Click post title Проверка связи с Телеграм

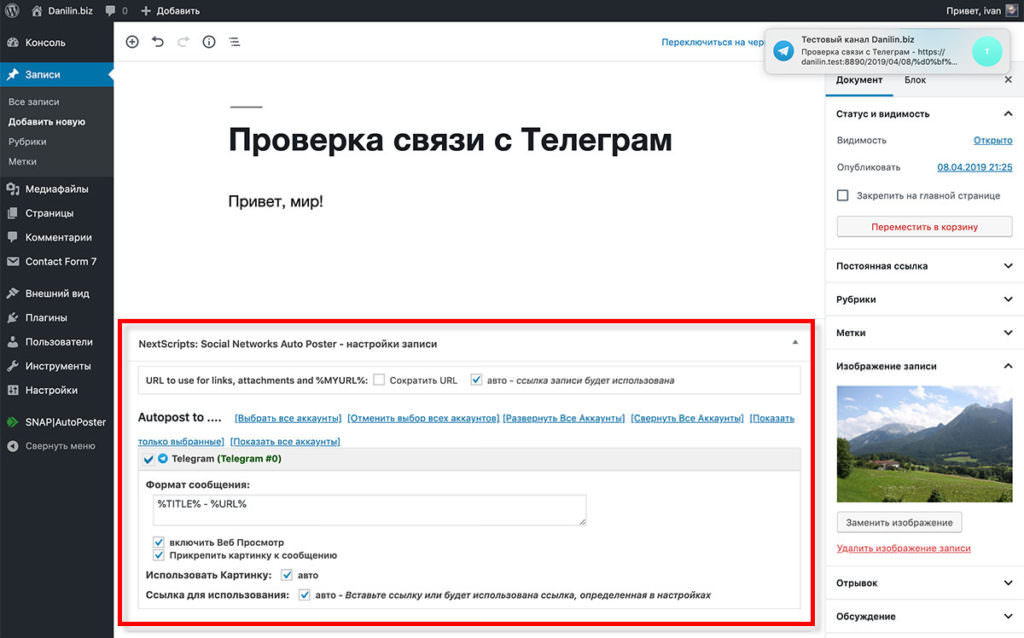[450, 140]
